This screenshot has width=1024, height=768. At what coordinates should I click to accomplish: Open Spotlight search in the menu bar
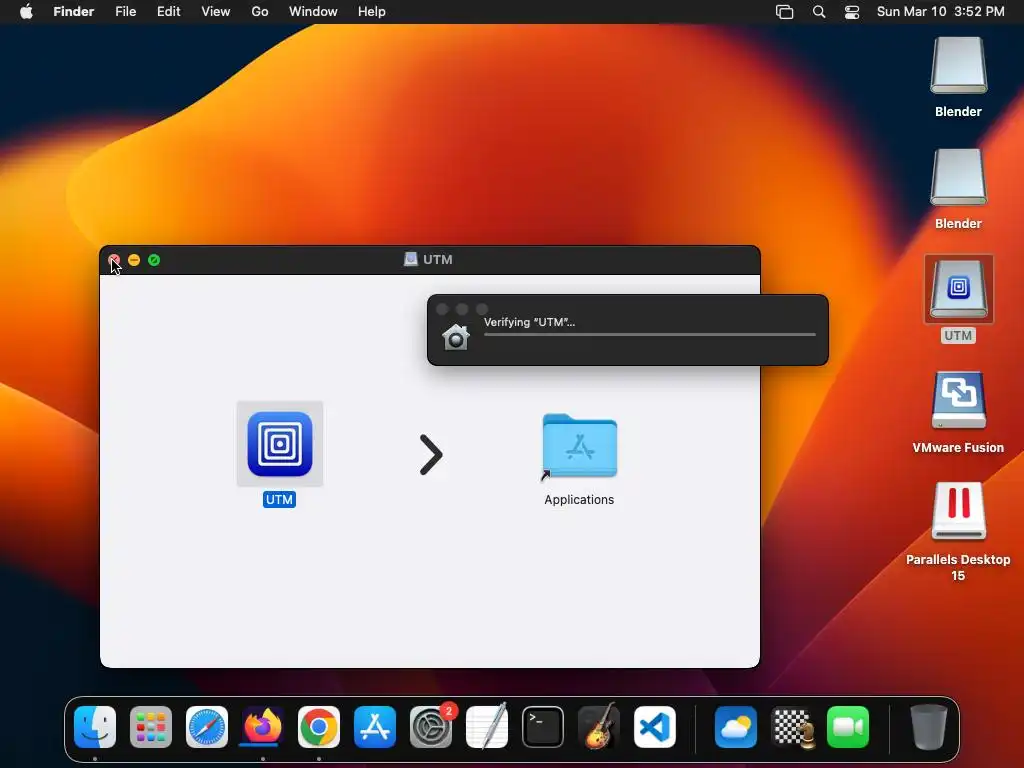coord(819,12)
